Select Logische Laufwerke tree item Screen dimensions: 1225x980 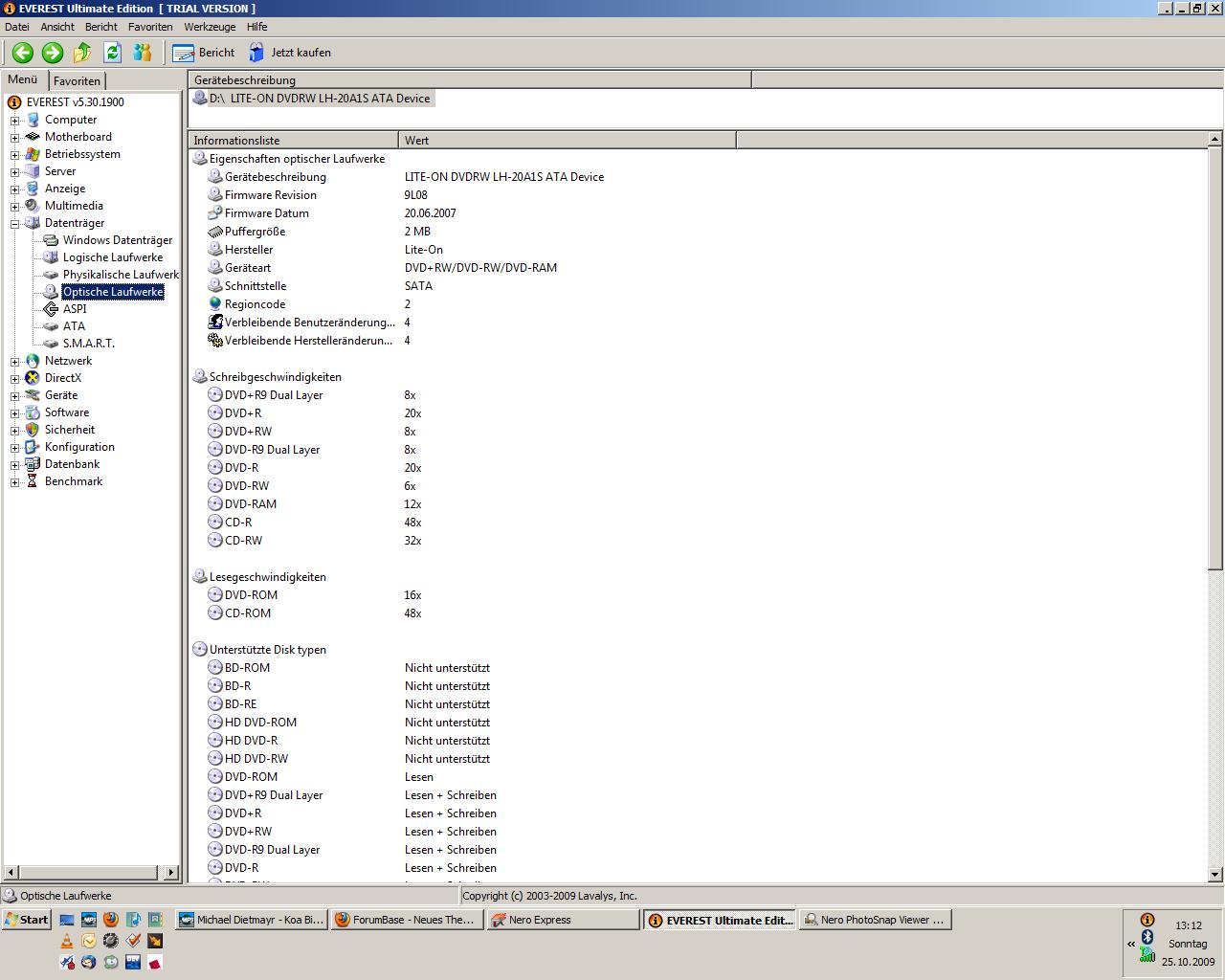113,257
